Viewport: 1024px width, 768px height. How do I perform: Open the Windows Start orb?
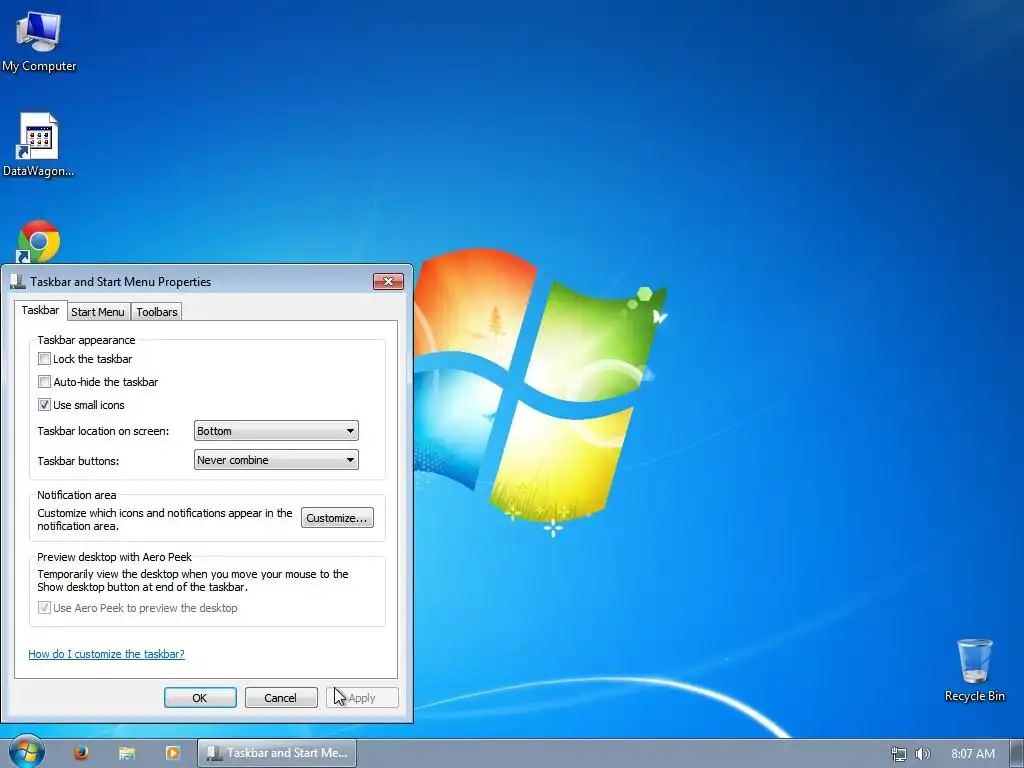click(27, 751)
